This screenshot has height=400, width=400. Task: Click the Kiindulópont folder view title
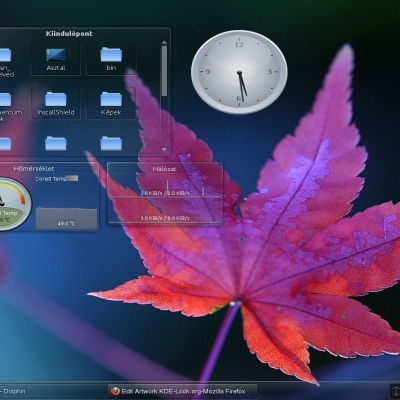click(x=69, y=34)
